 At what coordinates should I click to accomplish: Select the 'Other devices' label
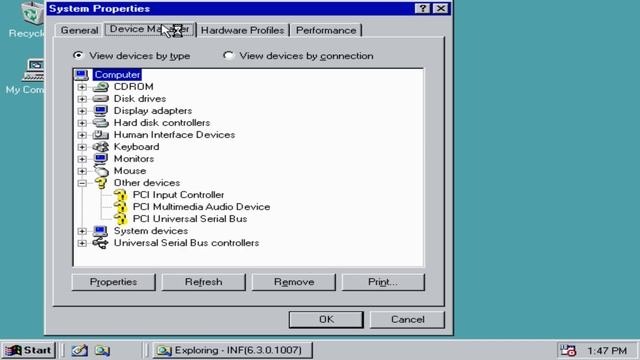[147, 183]
